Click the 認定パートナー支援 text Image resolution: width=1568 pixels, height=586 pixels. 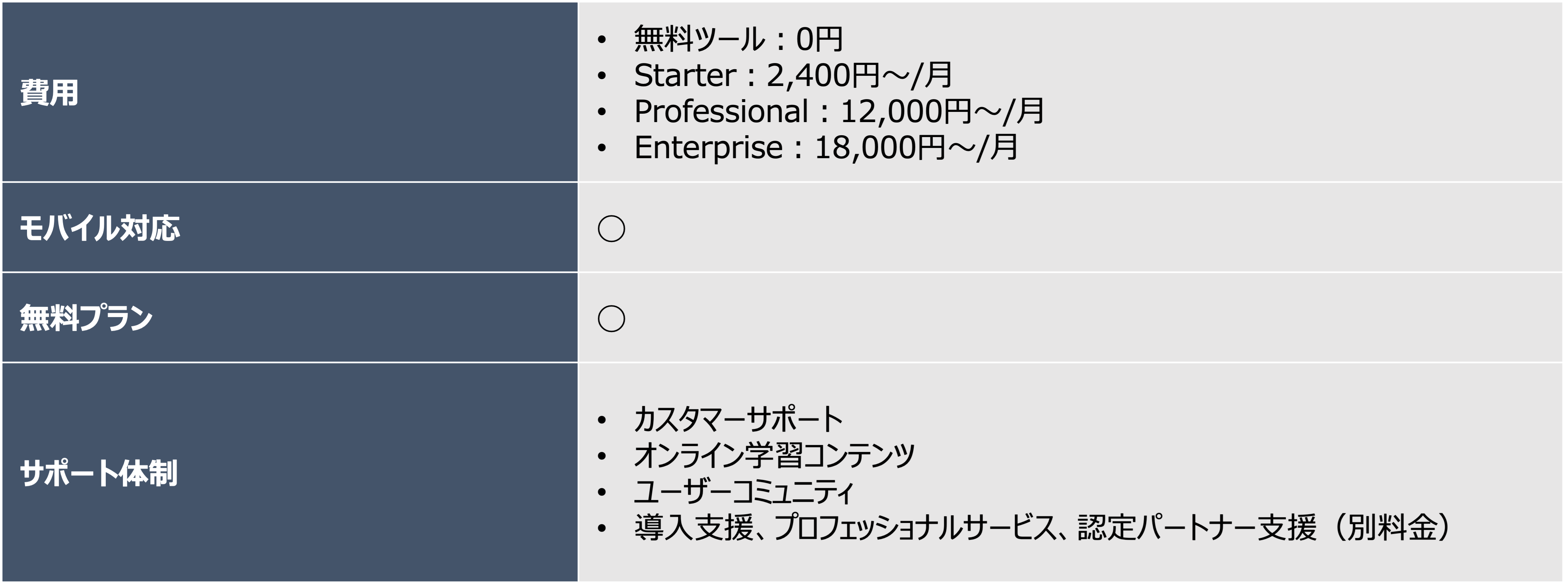(x=1197, y=527)
